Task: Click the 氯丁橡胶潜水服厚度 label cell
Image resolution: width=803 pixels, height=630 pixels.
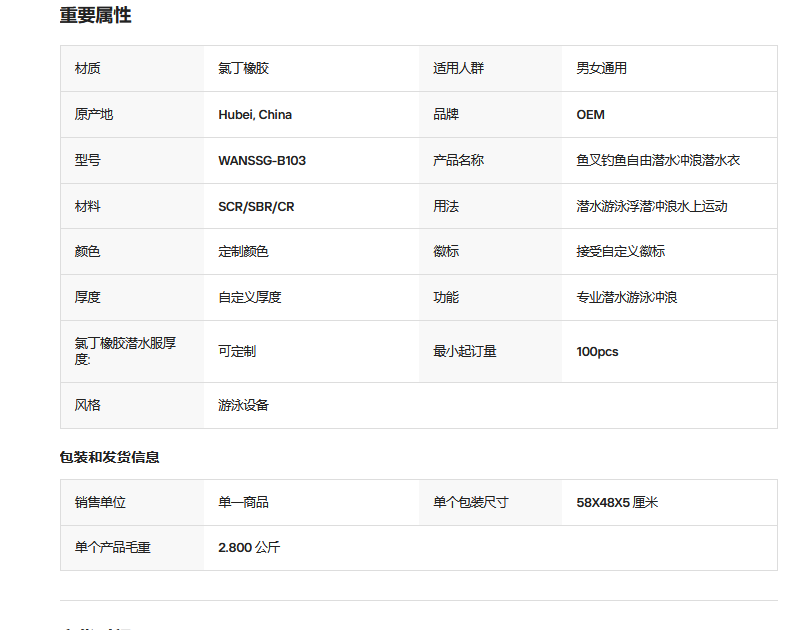Action: [x=132, y=352]
